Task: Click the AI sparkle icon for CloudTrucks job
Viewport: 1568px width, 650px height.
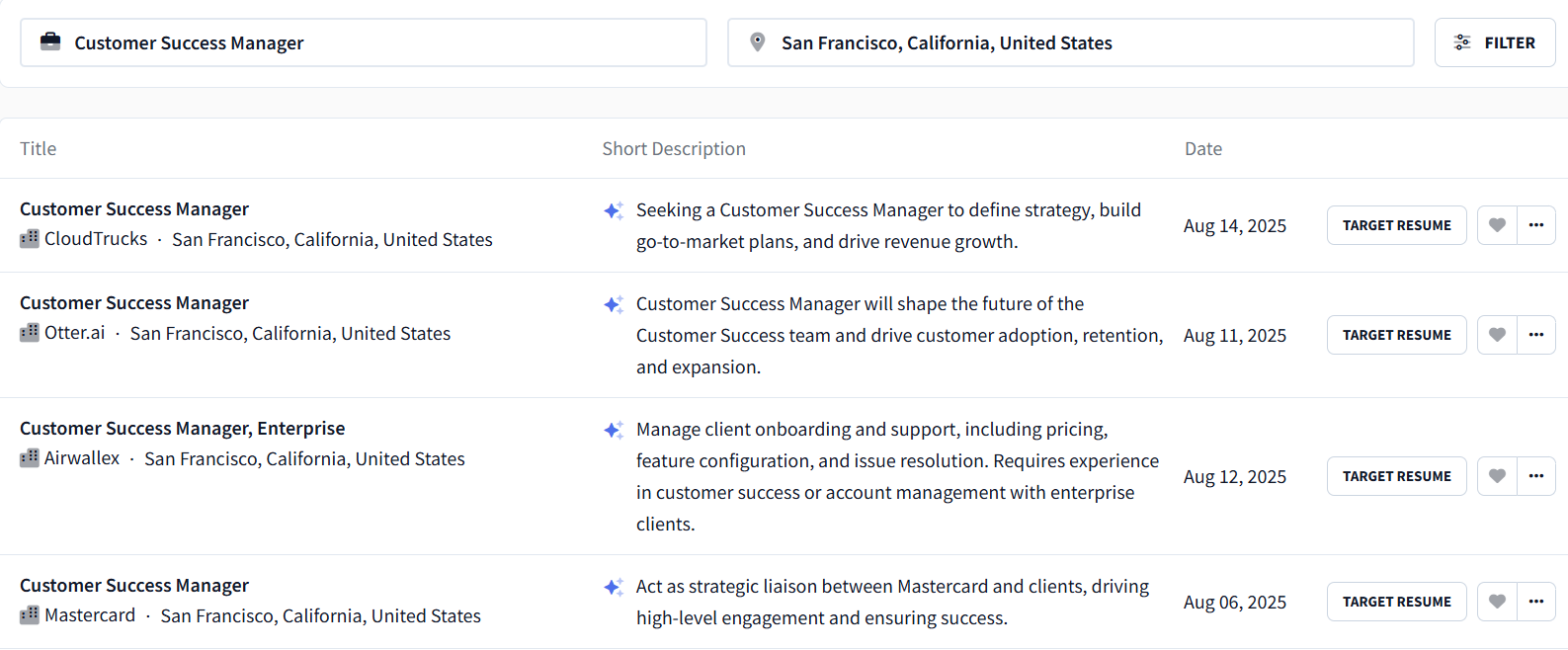Action: [x=614, y=210]
